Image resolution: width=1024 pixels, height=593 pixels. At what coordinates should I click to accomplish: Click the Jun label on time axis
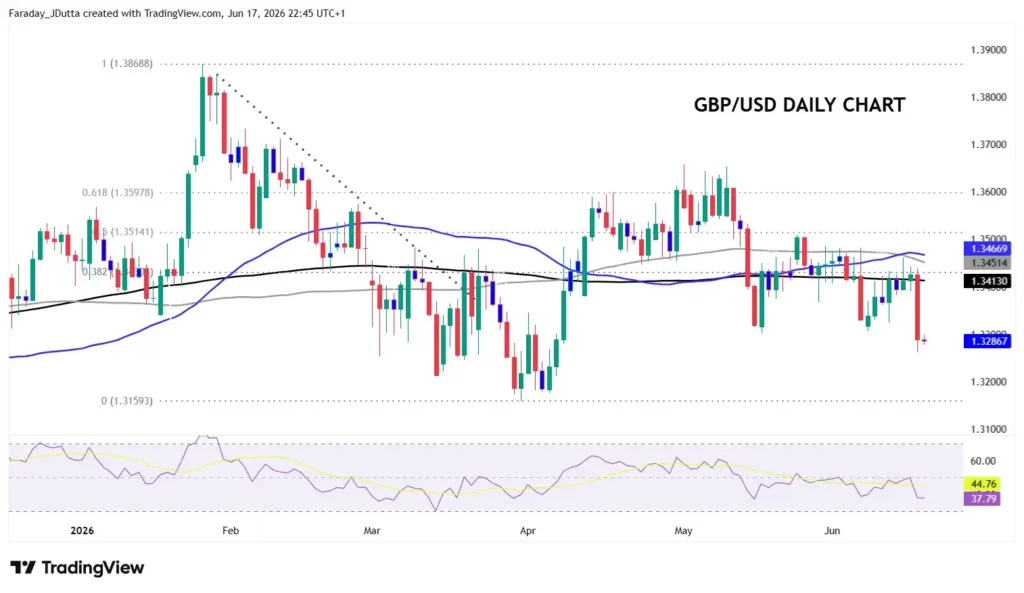(x=832, y=531)
